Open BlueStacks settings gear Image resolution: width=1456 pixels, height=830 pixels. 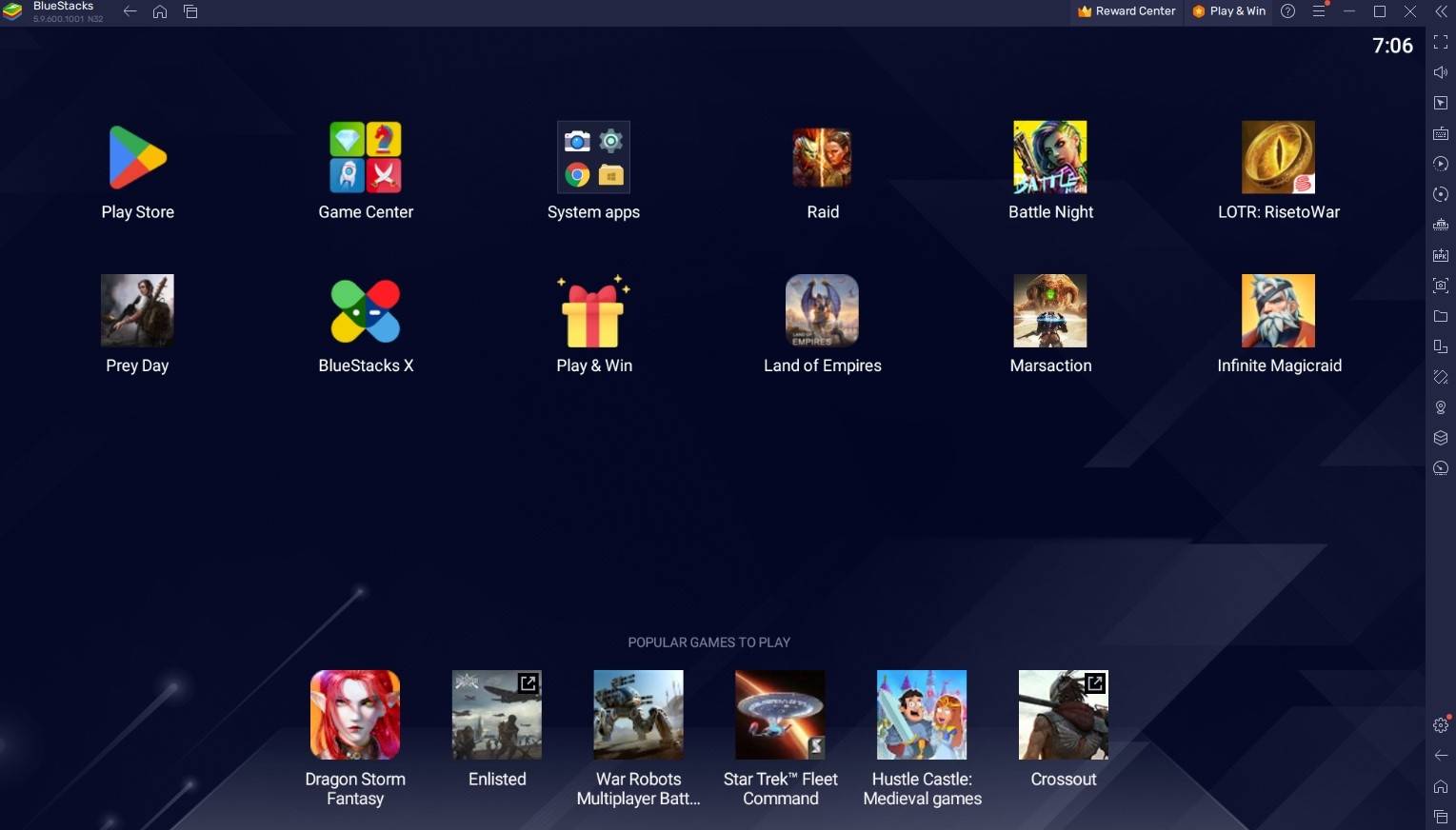click(x=1441, y=725)
